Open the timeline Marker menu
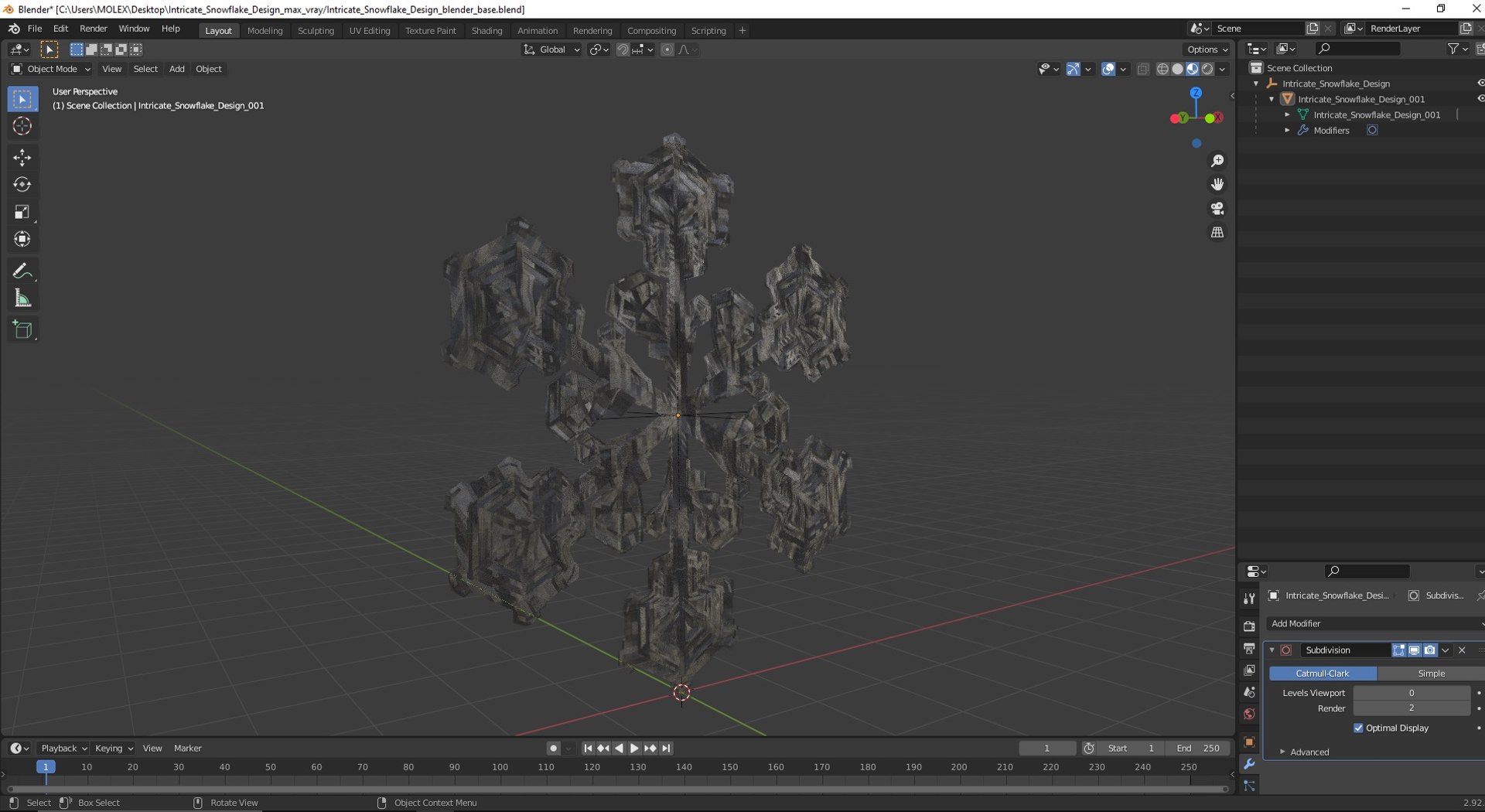 [x=188, y=749]
